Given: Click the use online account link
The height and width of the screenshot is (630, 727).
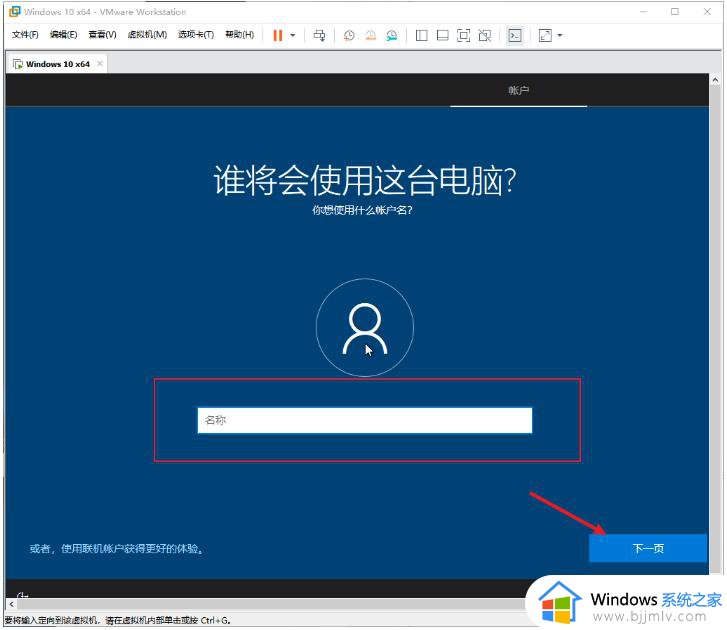Looking at the screenshot, I should click(116, 549).
